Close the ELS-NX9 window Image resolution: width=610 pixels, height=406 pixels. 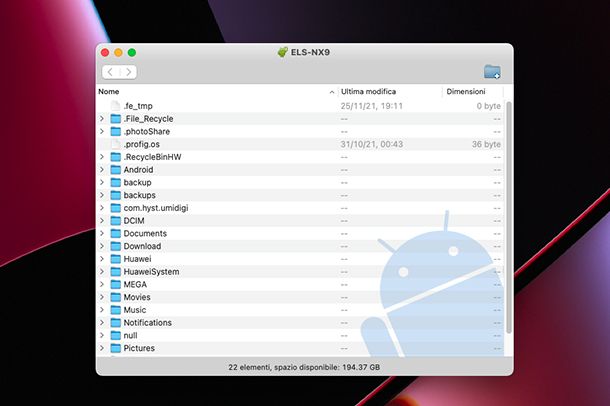pos(105,52)
